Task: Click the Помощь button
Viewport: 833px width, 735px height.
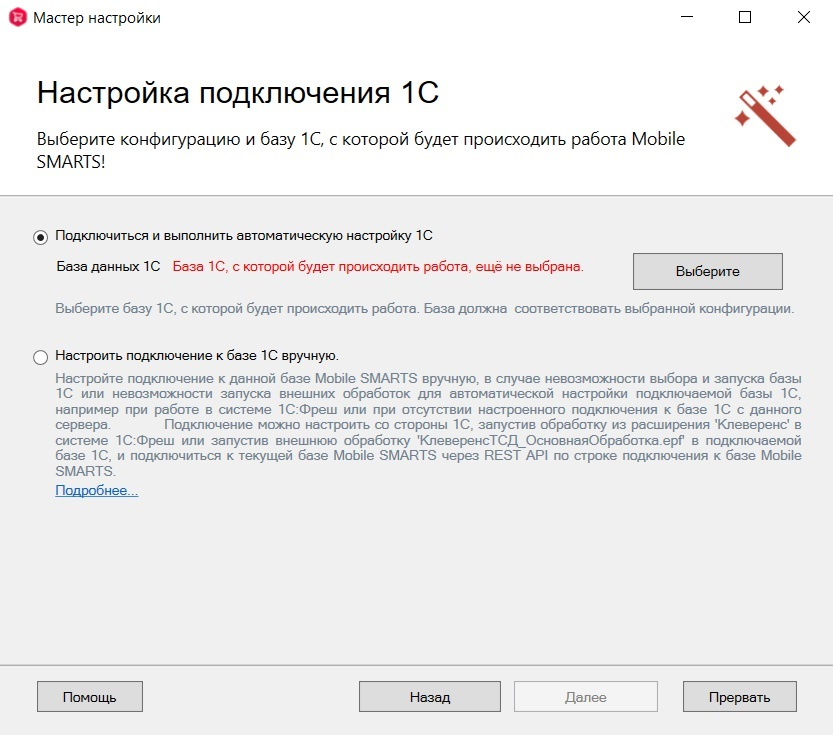Action: coord(90,697)
